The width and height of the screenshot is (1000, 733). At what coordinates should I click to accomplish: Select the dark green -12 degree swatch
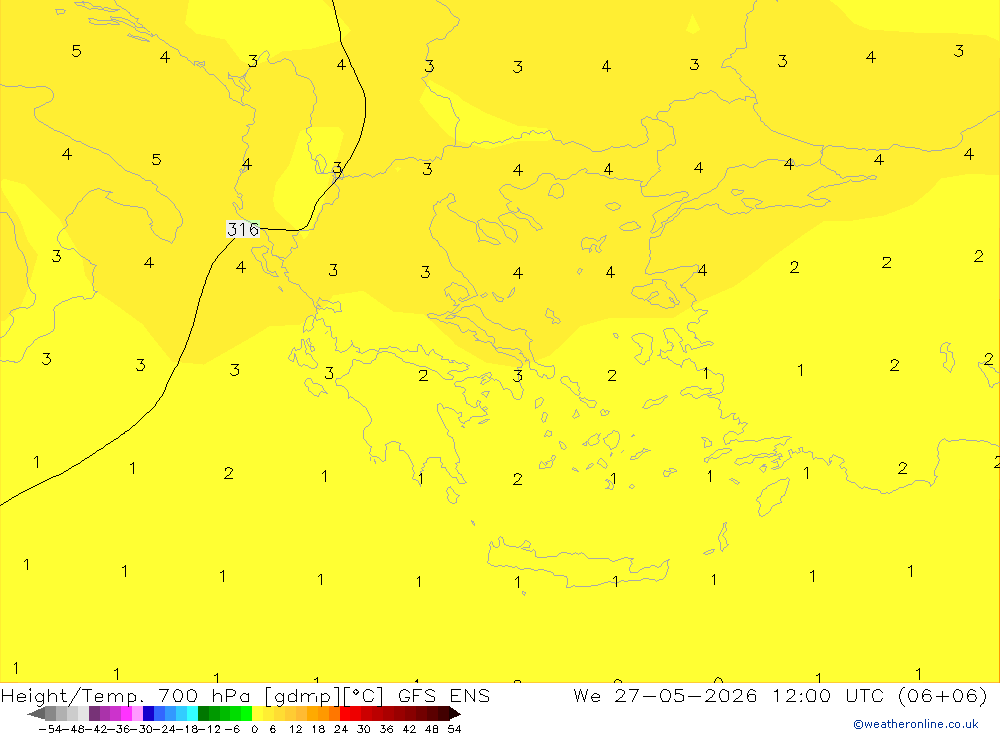(203, 714)
